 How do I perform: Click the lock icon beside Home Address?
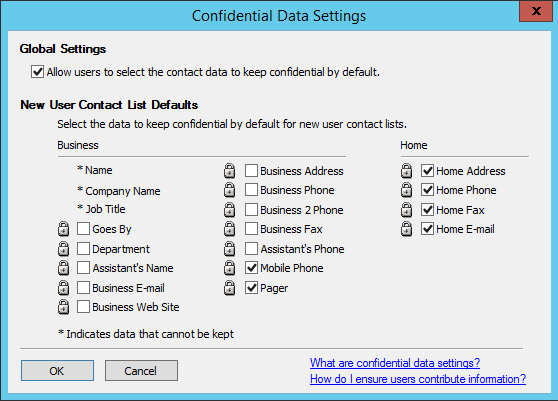(x=406, y=171)
